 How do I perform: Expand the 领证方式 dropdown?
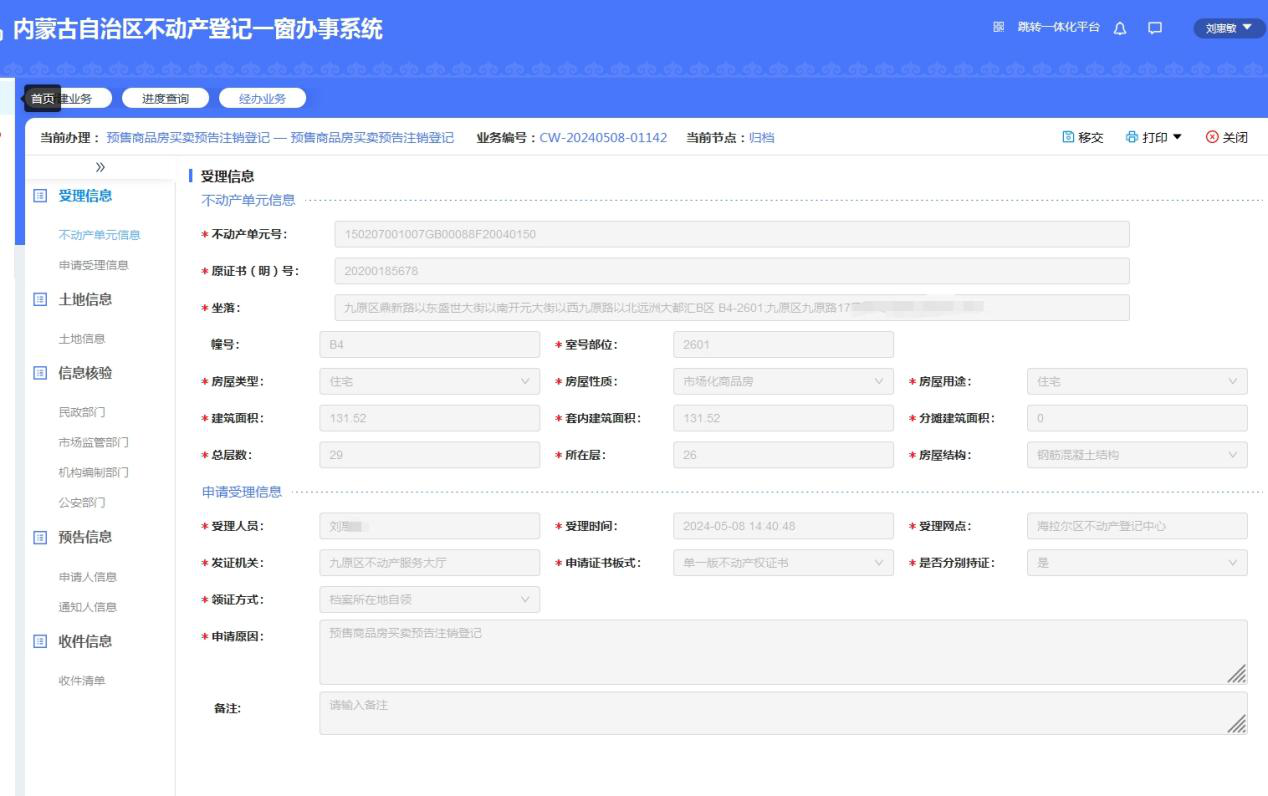pyautogui.click(x=429, y=599)
